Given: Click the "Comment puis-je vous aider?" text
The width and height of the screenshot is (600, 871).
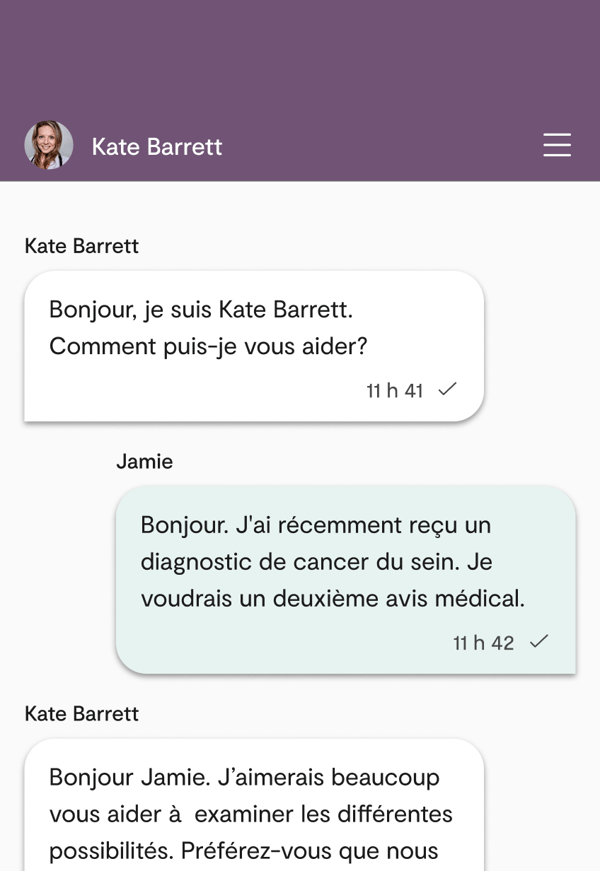Looking at the screenshot, I should point(208,346).
